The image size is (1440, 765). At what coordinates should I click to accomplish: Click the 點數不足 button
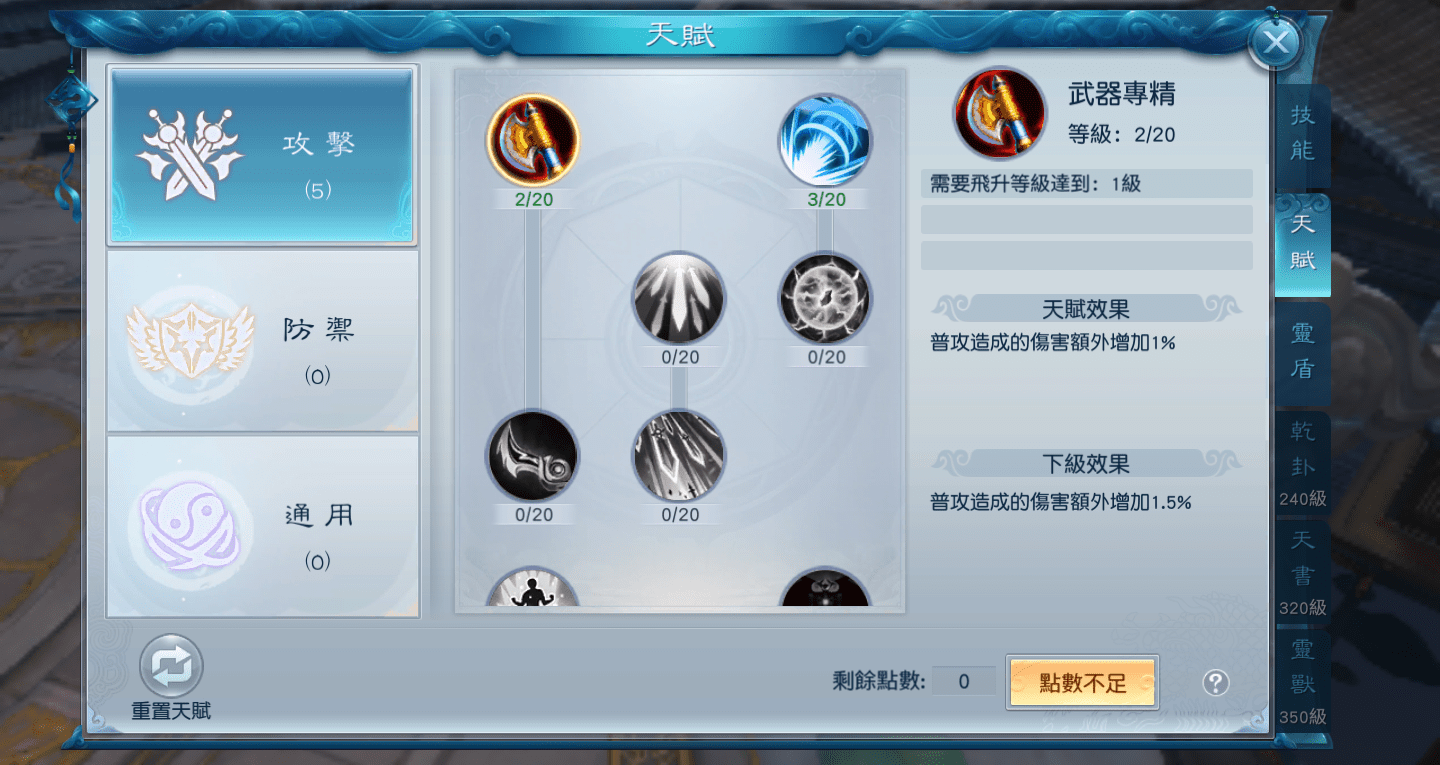(1083, 683)
